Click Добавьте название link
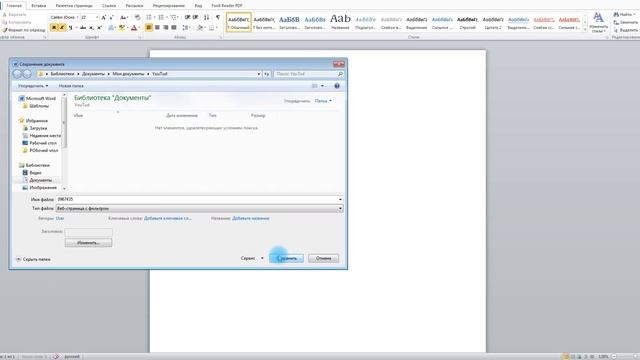Viewport: 640px width, 360px height. 251,218
